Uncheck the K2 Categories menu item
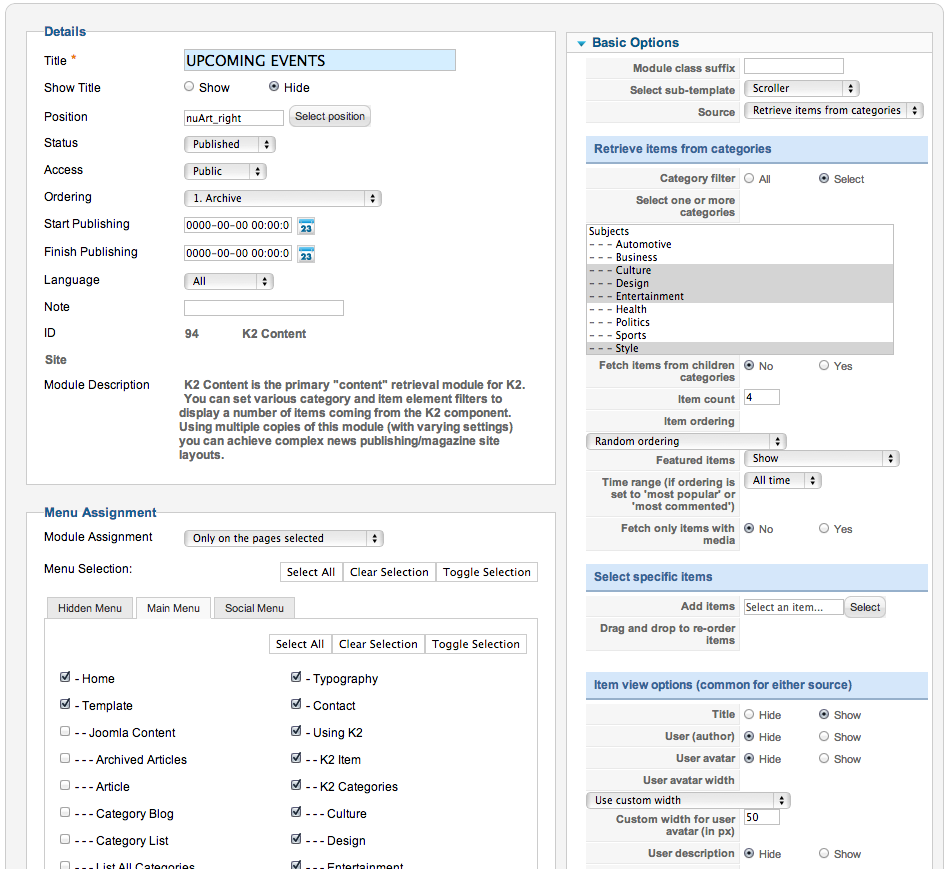Image resolution: width=947 pixels, height=869 pixels. coord(296,785)
